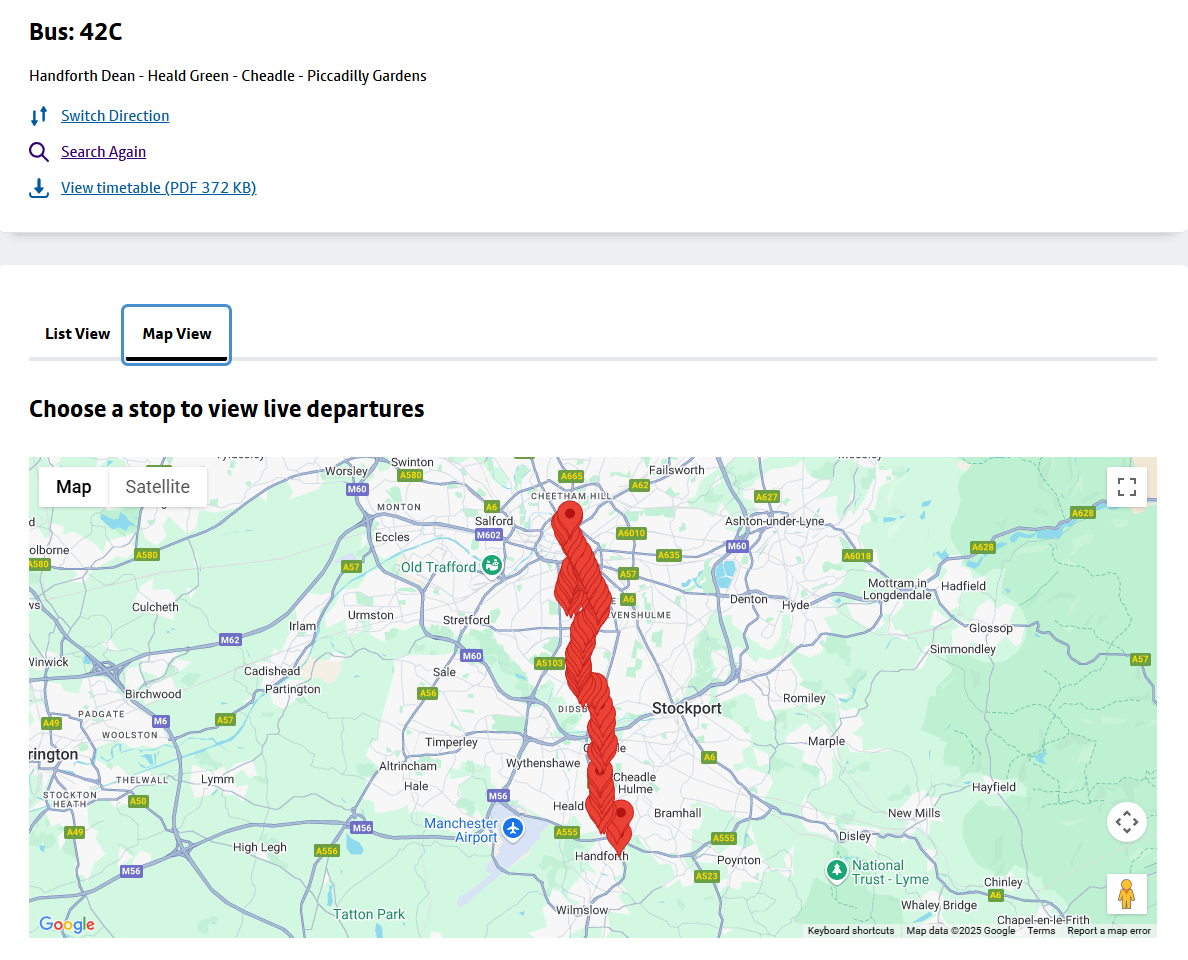Click the Old Trafford stadium marker
The image size is (1188, 960).
click(x=492, y=566)
